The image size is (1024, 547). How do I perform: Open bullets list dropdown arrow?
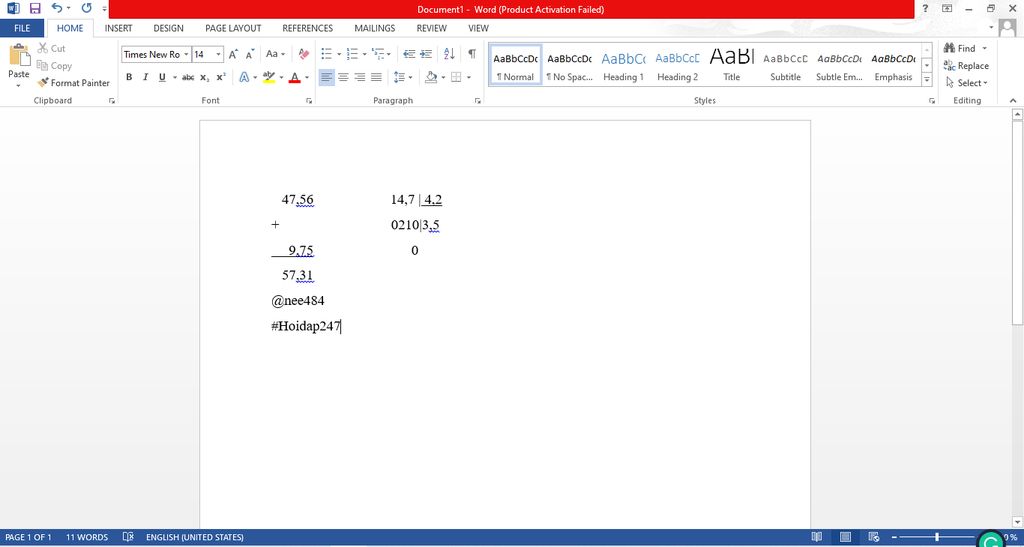(x=339, y=54)
